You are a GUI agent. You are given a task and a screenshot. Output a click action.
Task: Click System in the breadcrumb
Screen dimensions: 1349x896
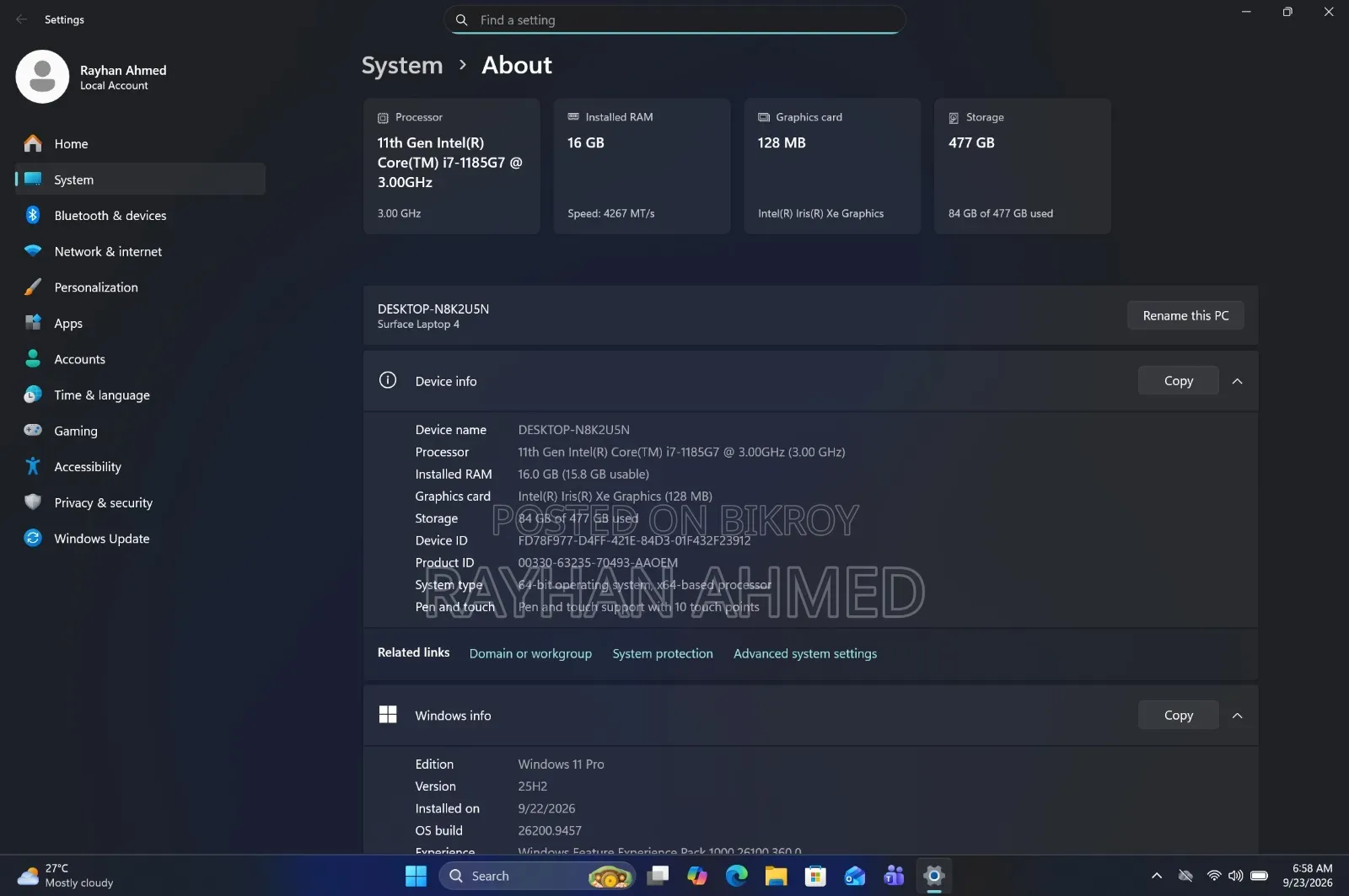coord(402,65)
